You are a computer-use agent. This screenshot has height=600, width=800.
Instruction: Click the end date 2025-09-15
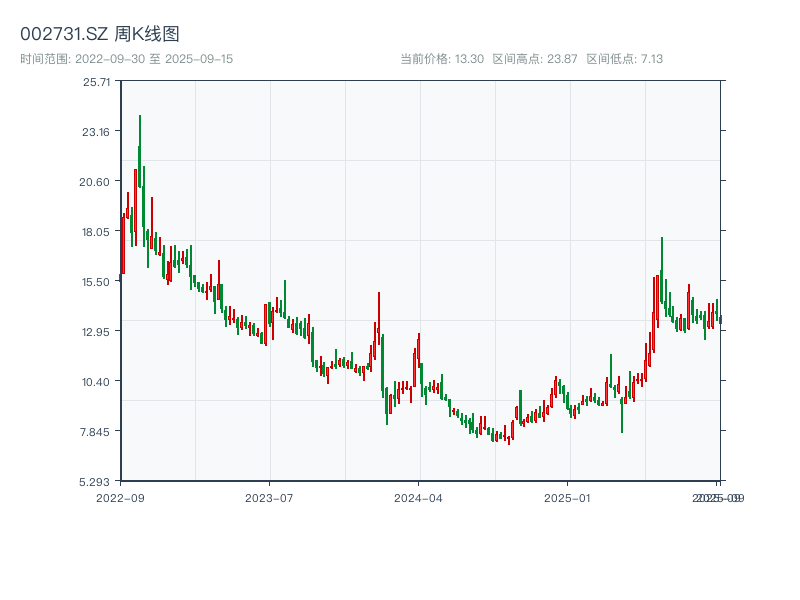194,58
